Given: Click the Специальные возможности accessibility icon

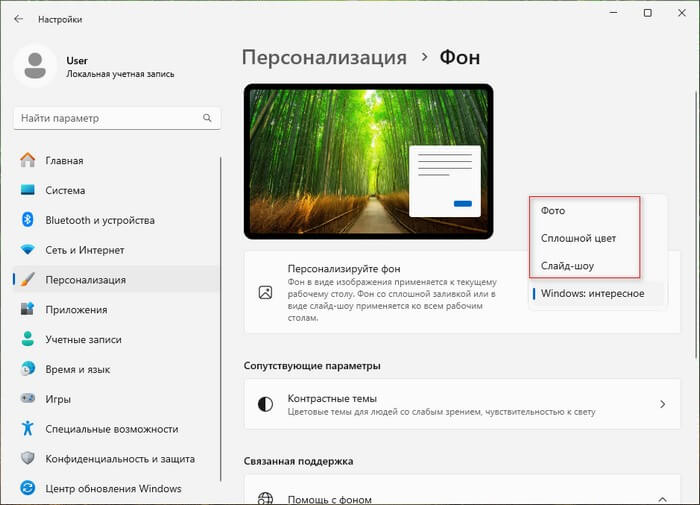Looking at the screenshot, I should [28, 429].
